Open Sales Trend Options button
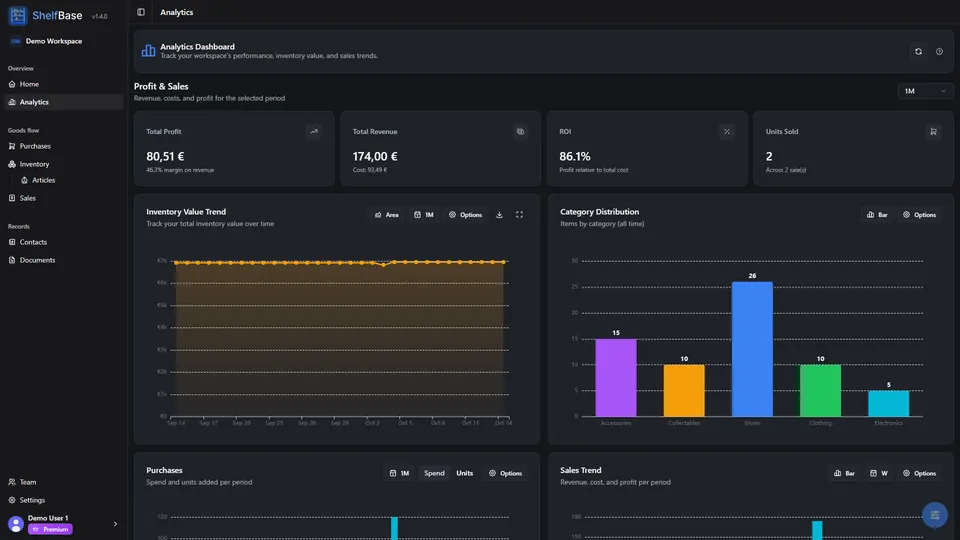This screenshot has height=540, width=960. pyautogui.click(x=919, y=473)
